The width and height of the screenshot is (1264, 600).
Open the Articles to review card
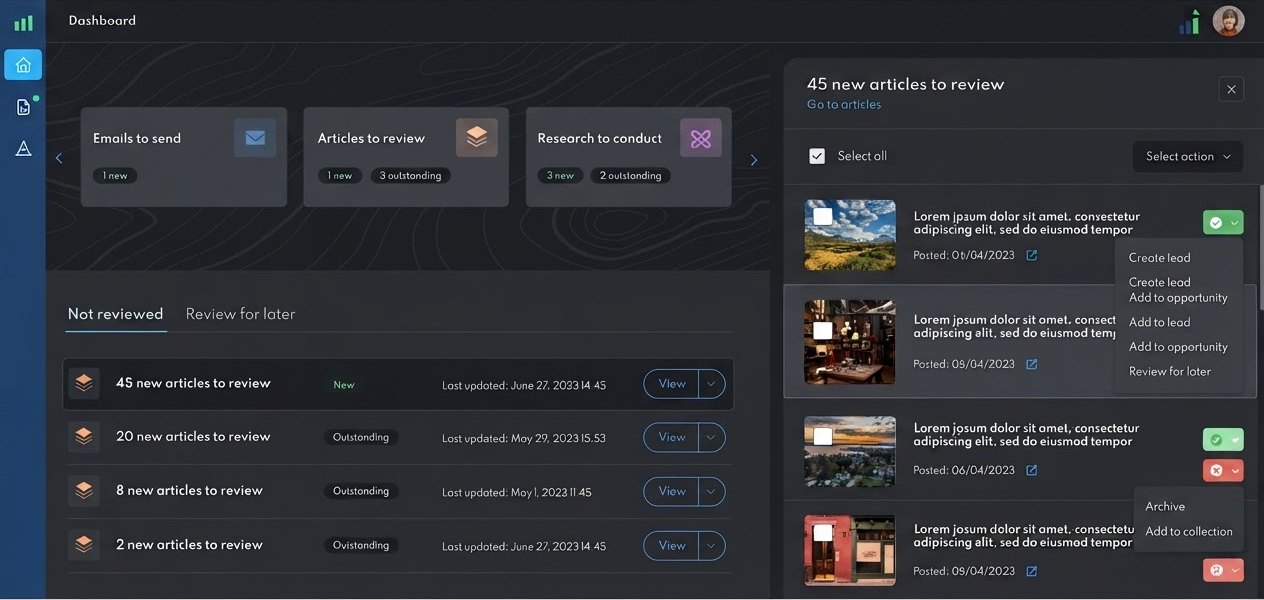click(406, 157)
